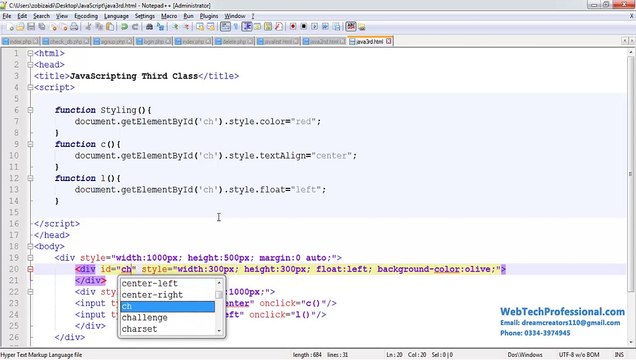
Task: Save the document with the floppy icon
Action: pos(31,27)
